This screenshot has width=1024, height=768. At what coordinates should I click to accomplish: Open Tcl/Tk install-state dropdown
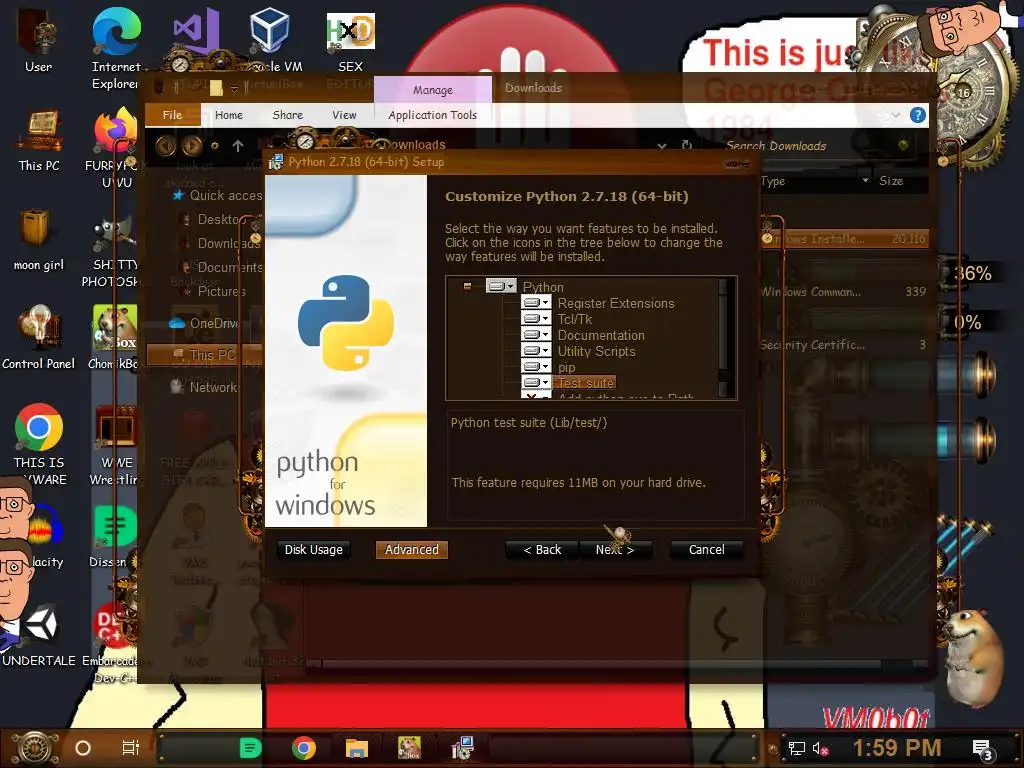pyautogui.click(x=536, y=319)
